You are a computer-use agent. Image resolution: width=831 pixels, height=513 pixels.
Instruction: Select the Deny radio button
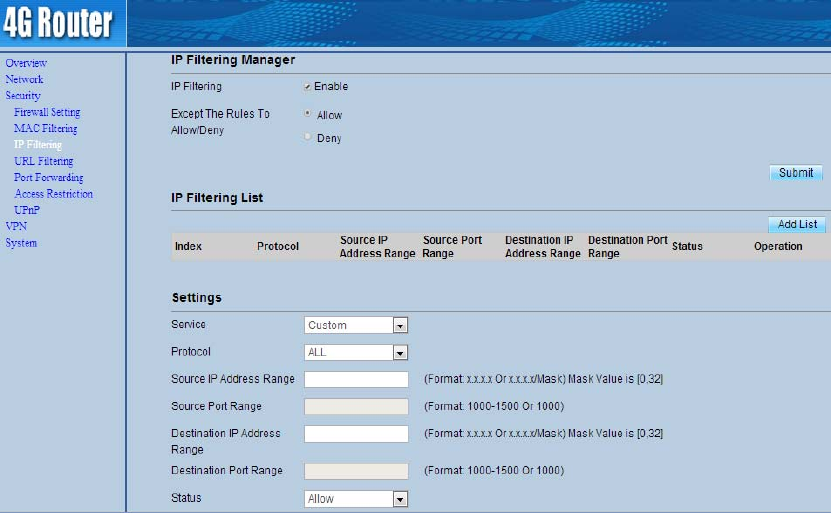click(307, 136)
